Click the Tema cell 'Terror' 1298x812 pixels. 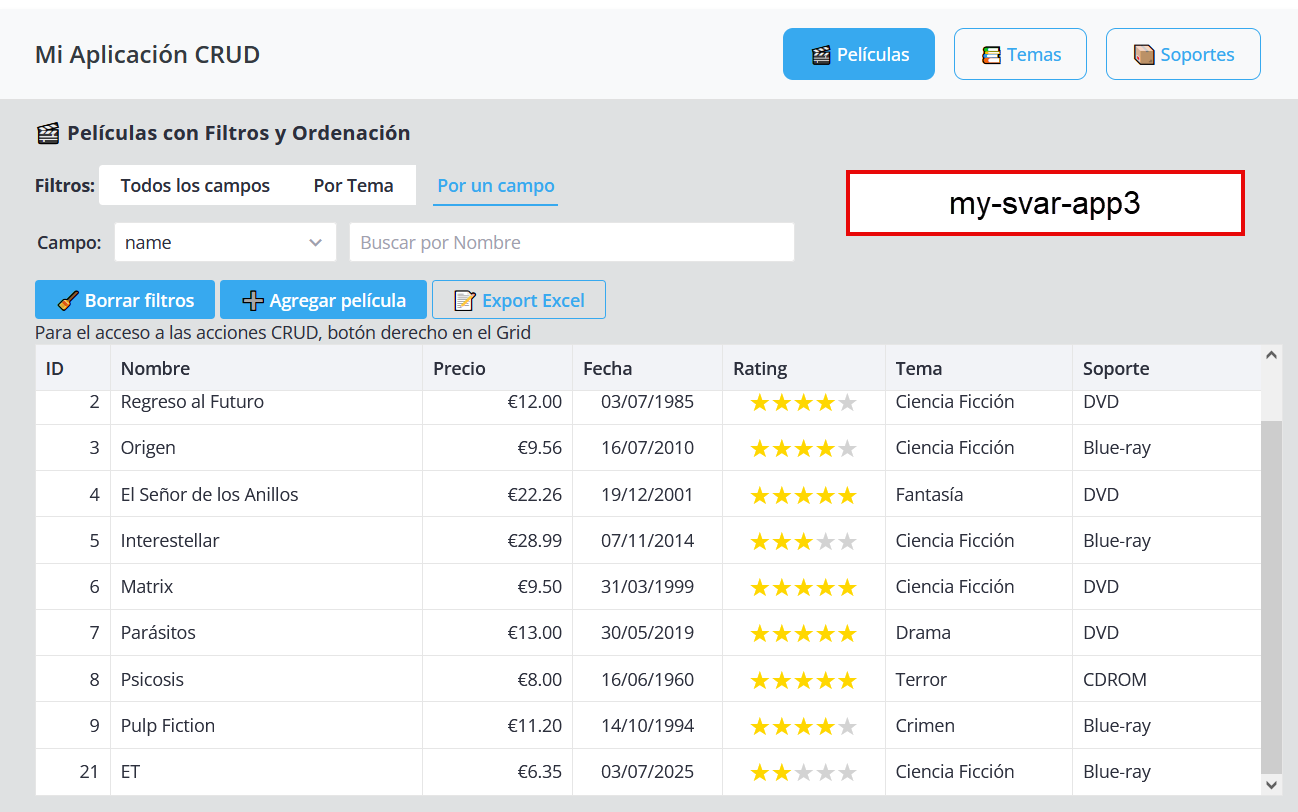pyautogui.click(x=979, y=680)
